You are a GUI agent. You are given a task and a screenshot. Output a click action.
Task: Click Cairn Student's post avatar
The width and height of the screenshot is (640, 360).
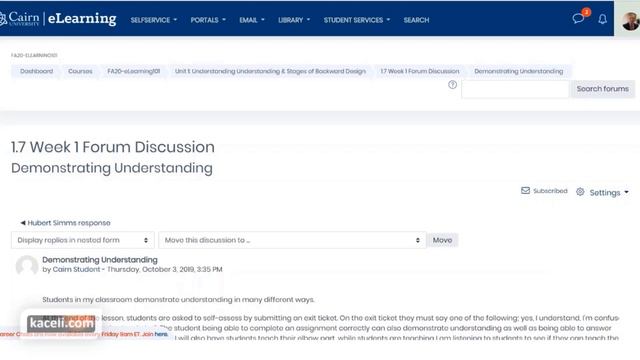[27, 265]
